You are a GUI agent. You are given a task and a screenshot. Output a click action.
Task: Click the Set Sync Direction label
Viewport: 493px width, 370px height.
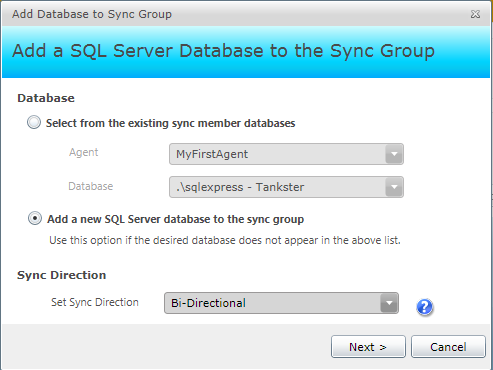(95, 302)
